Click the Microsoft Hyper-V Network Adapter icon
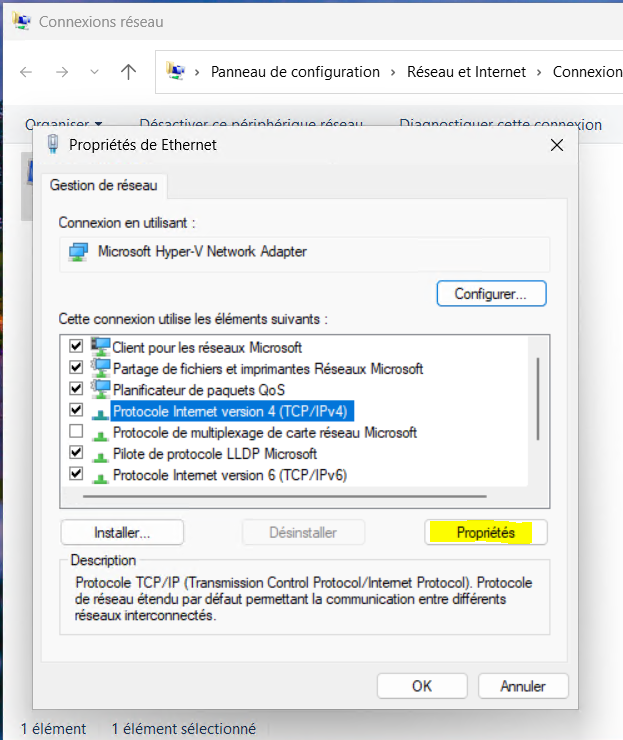623x740 pixels. 77,251
